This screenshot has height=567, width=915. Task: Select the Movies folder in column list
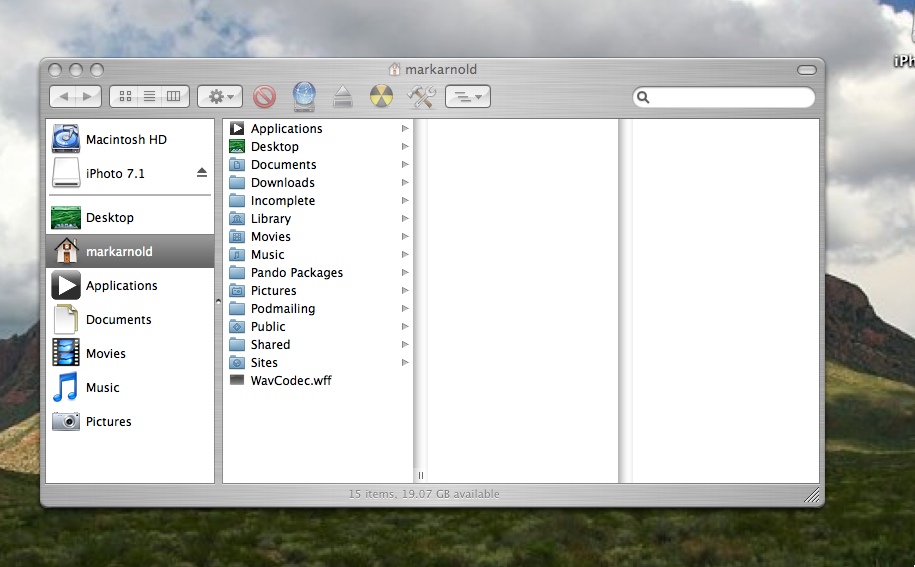tap(318, 237)
